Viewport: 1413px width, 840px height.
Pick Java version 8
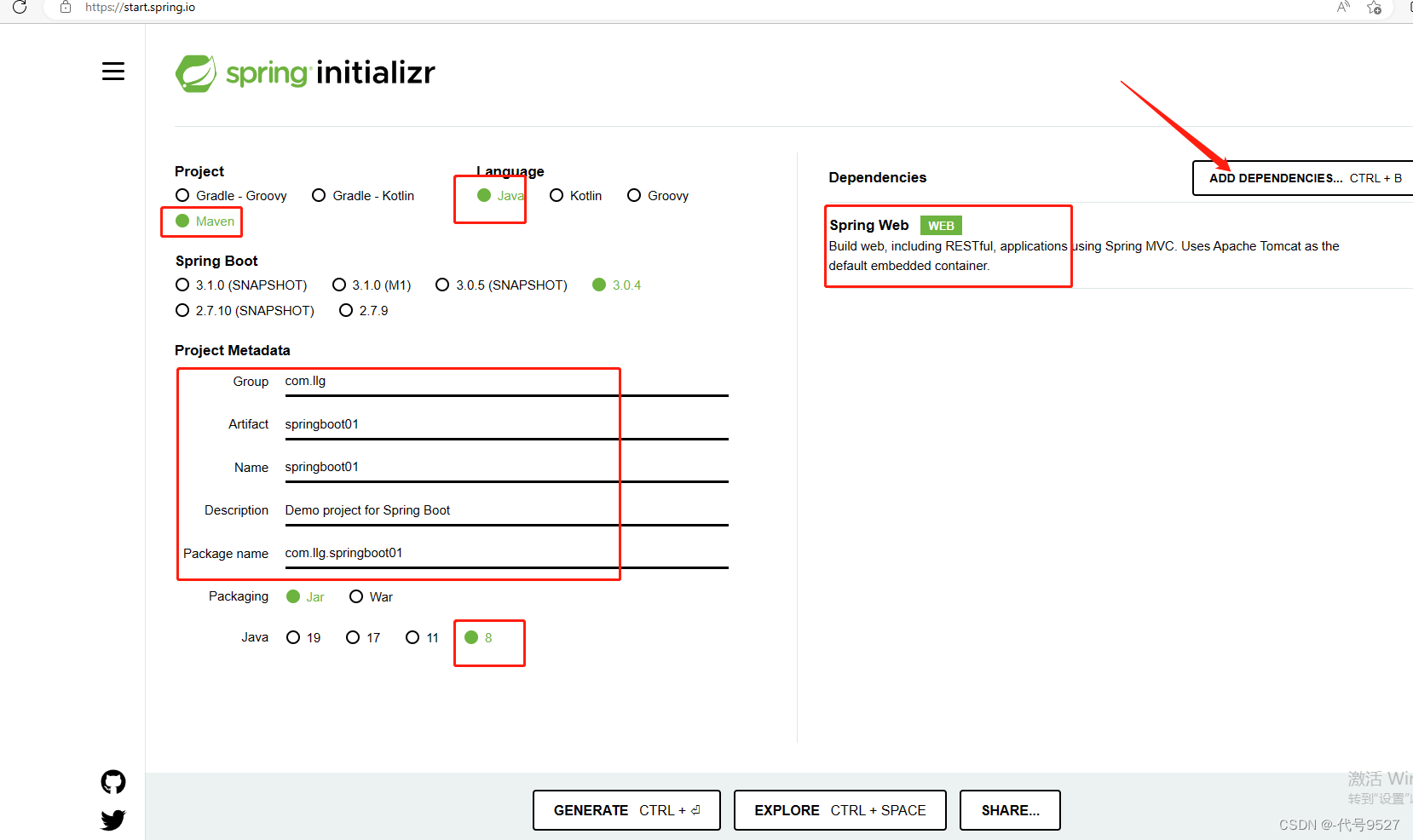click(x=478, y=638)
